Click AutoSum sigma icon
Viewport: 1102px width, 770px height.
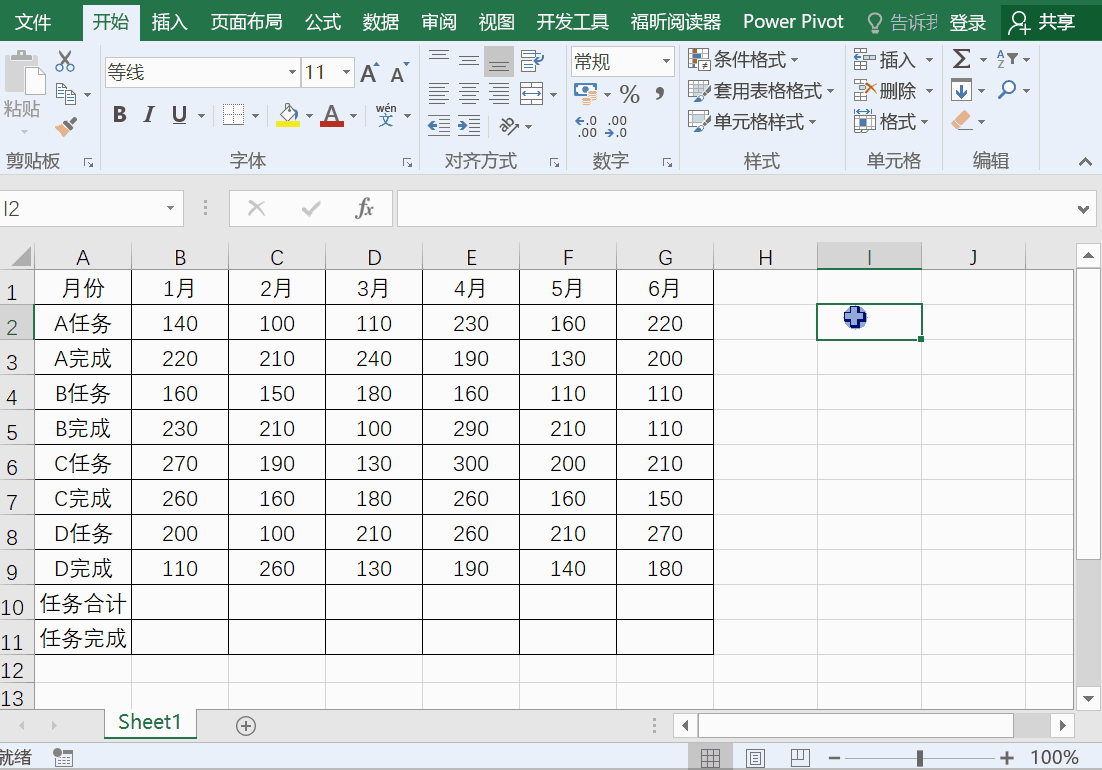point(961,59)
